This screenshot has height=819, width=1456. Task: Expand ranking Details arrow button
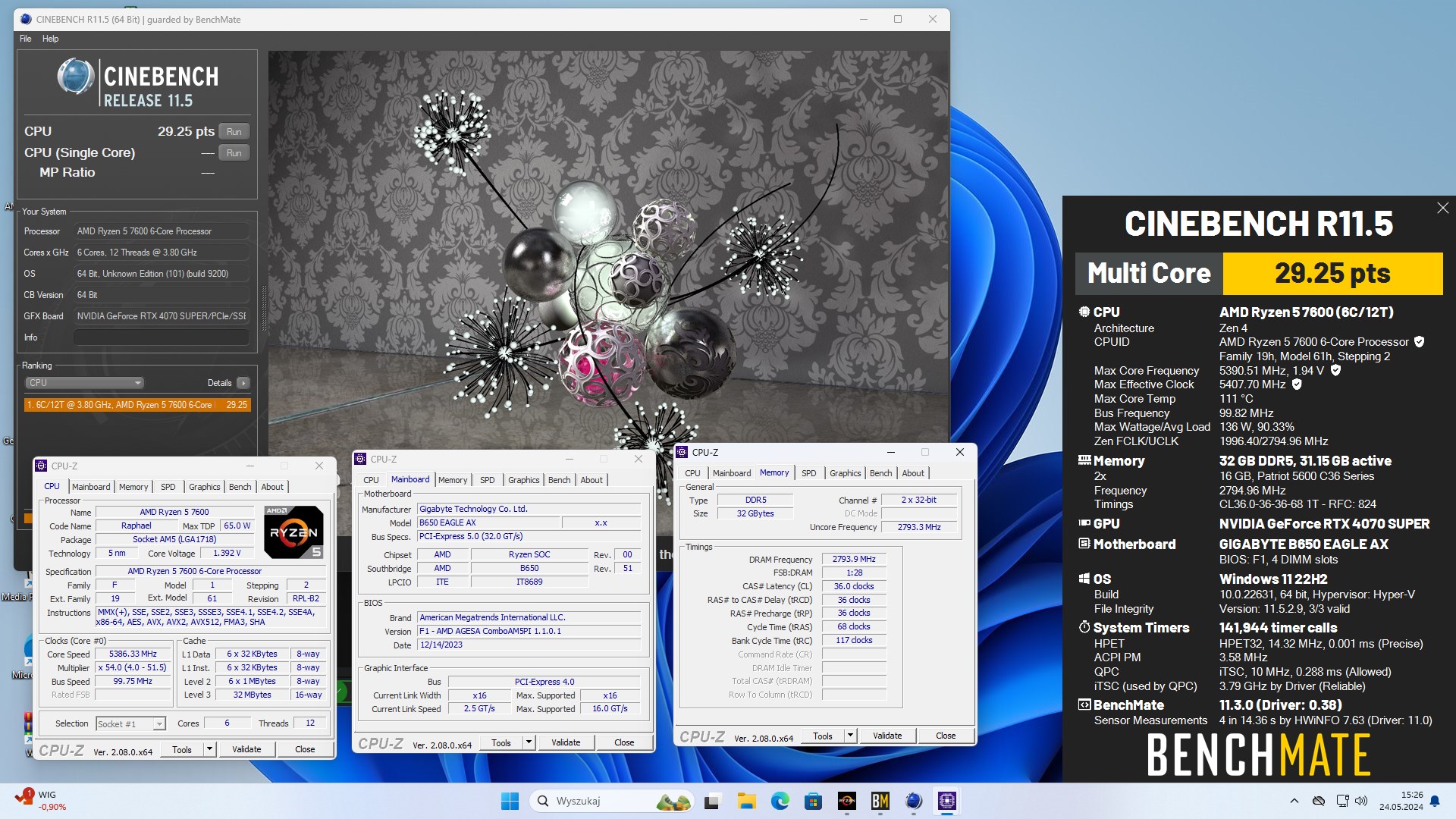(x=243, y=383)
